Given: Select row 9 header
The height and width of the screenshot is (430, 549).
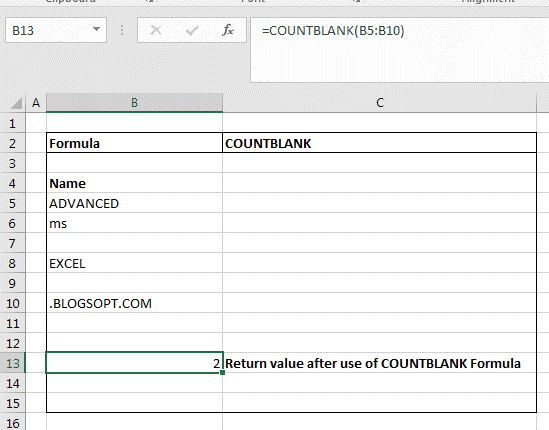Looking at the screenshot, I should click(x=13, y=283).
